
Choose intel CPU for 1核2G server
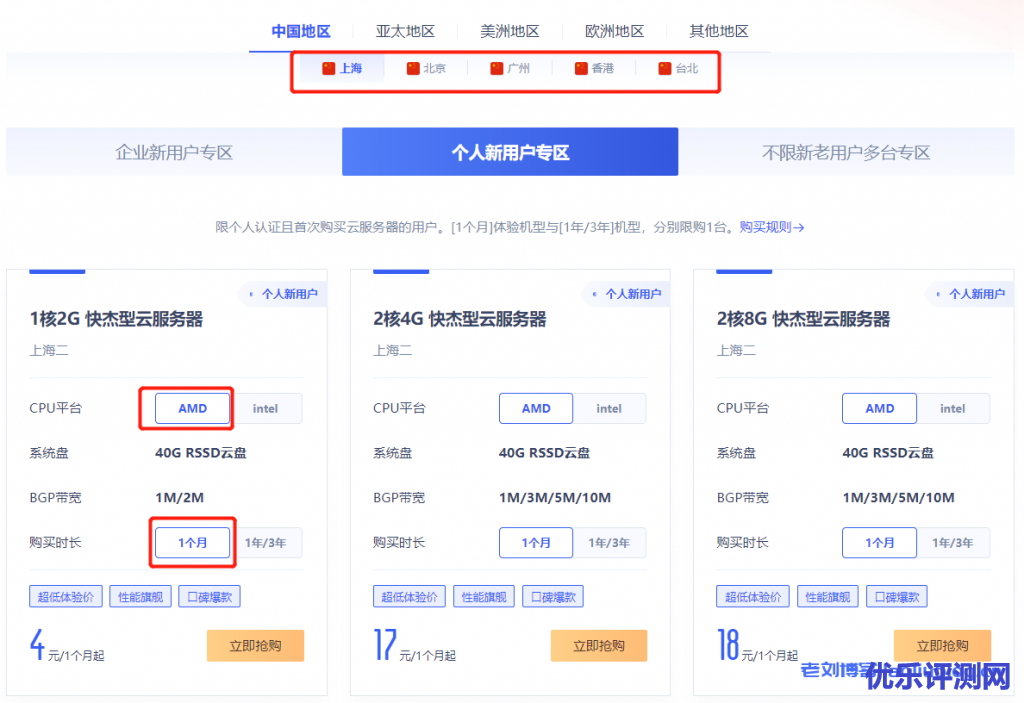(x=266, y=408)
